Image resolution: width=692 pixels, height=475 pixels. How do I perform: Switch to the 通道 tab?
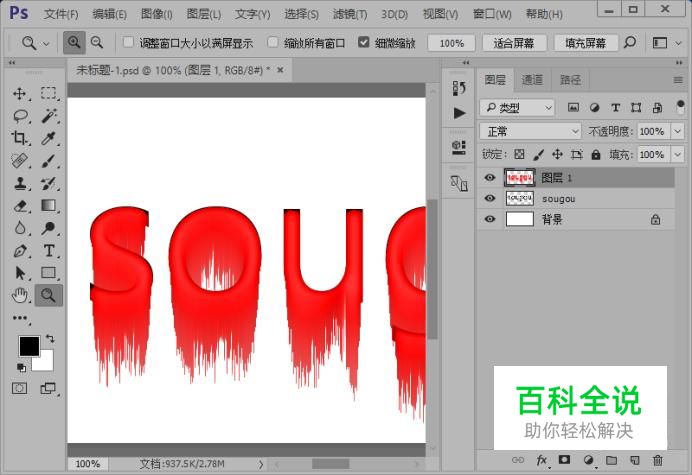[532, 80]
